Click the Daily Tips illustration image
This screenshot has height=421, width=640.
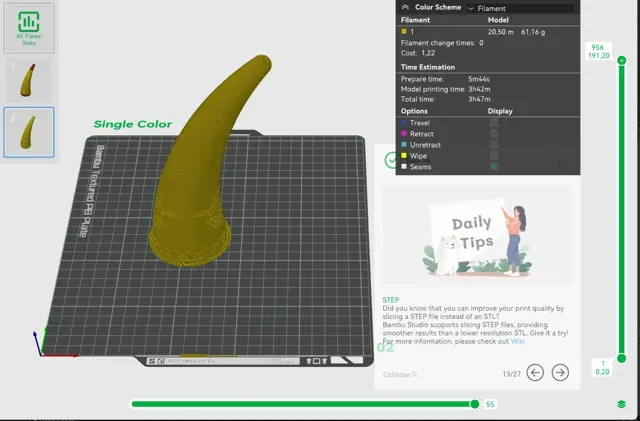pyautogui.click(x=477, y=235)
